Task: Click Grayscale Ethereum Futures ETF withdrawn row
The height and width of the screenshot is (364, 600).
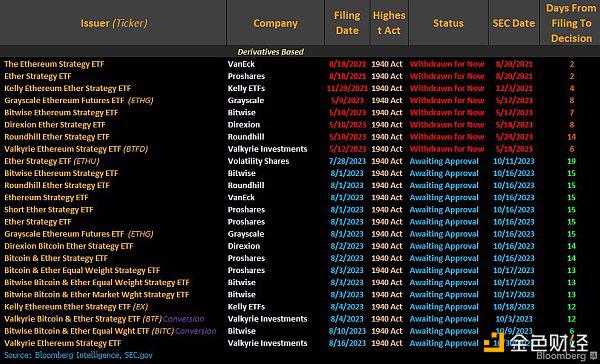Action: (x=300, y=100)
